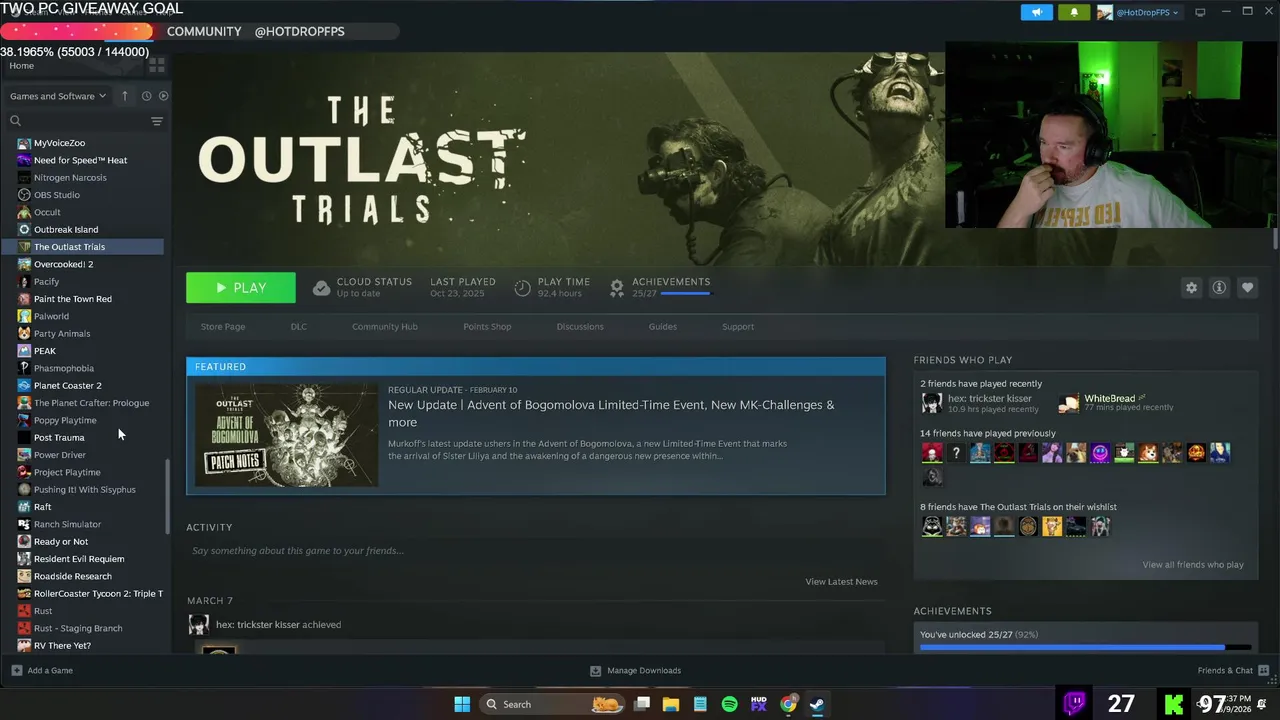Select Ready or Not in library list
This screenshot has height=720, width=1280.
[x=61, y=542]
